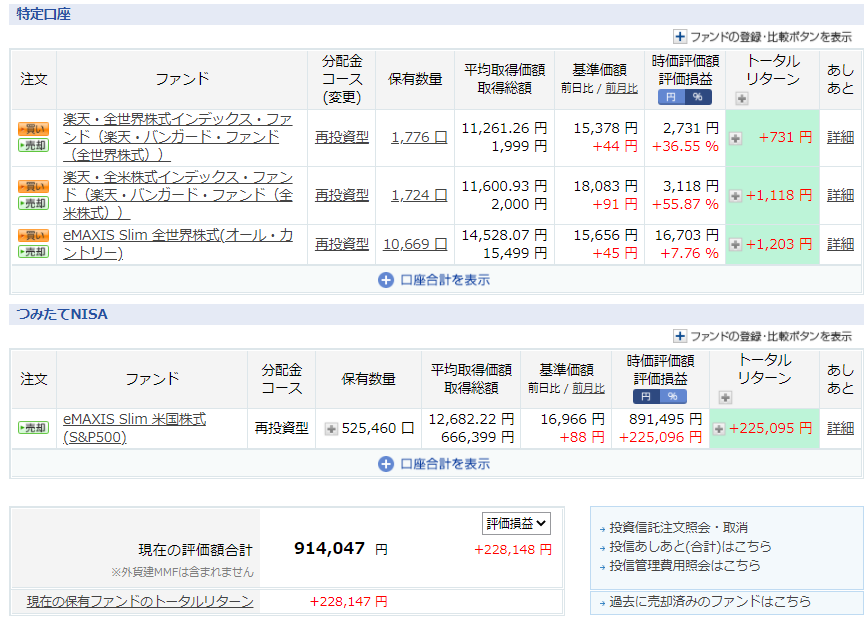
Task: Open holdings quantity 1,724 口 link
Action: (x=419, y=194)
